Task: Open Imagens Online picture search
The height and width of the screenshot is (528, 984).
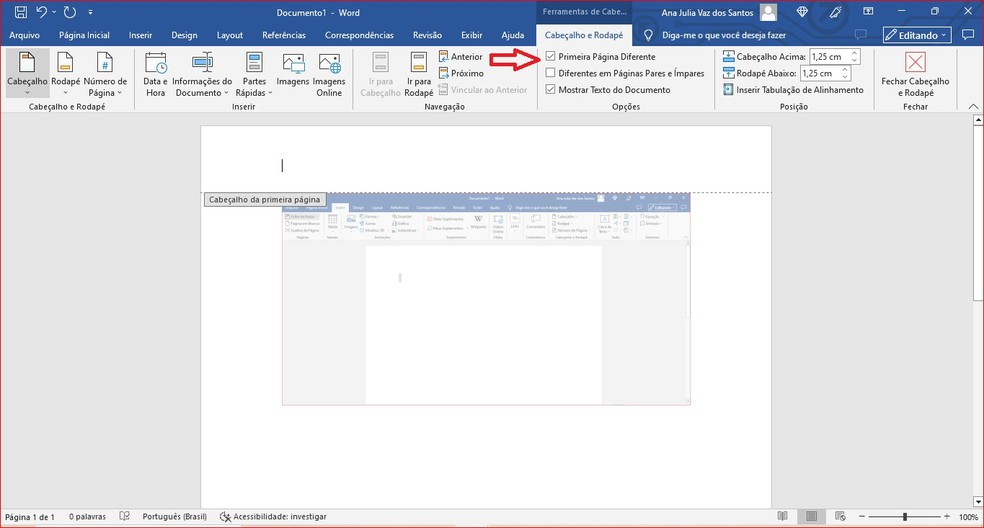Action: tap(329, 73)
